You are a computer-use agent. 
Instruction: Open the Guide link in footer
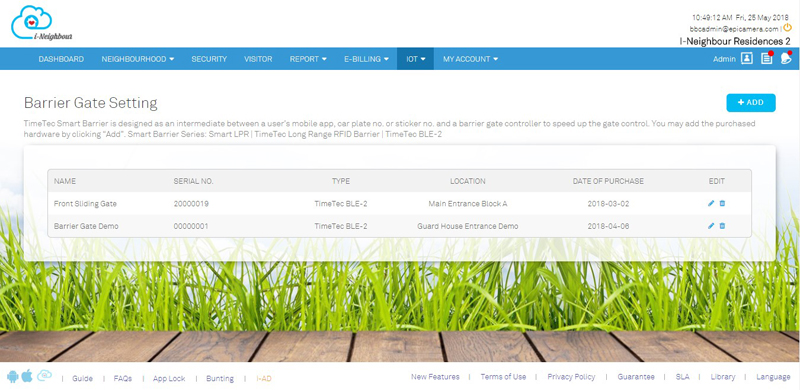(82, 378)
